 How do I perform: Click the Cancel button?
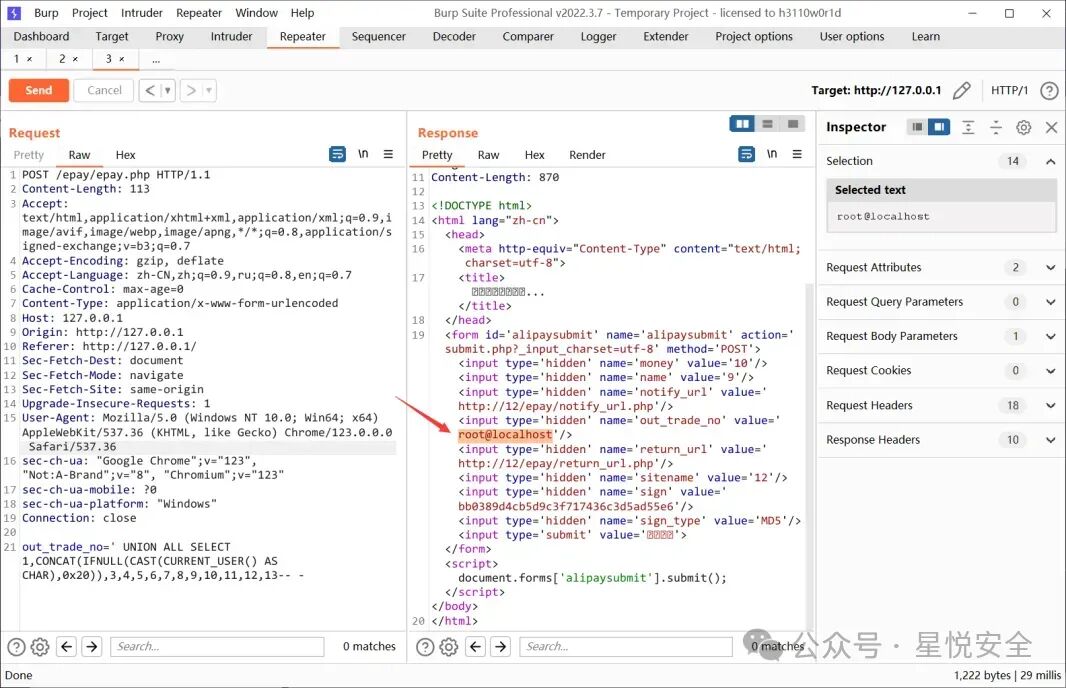coord(104,90)
